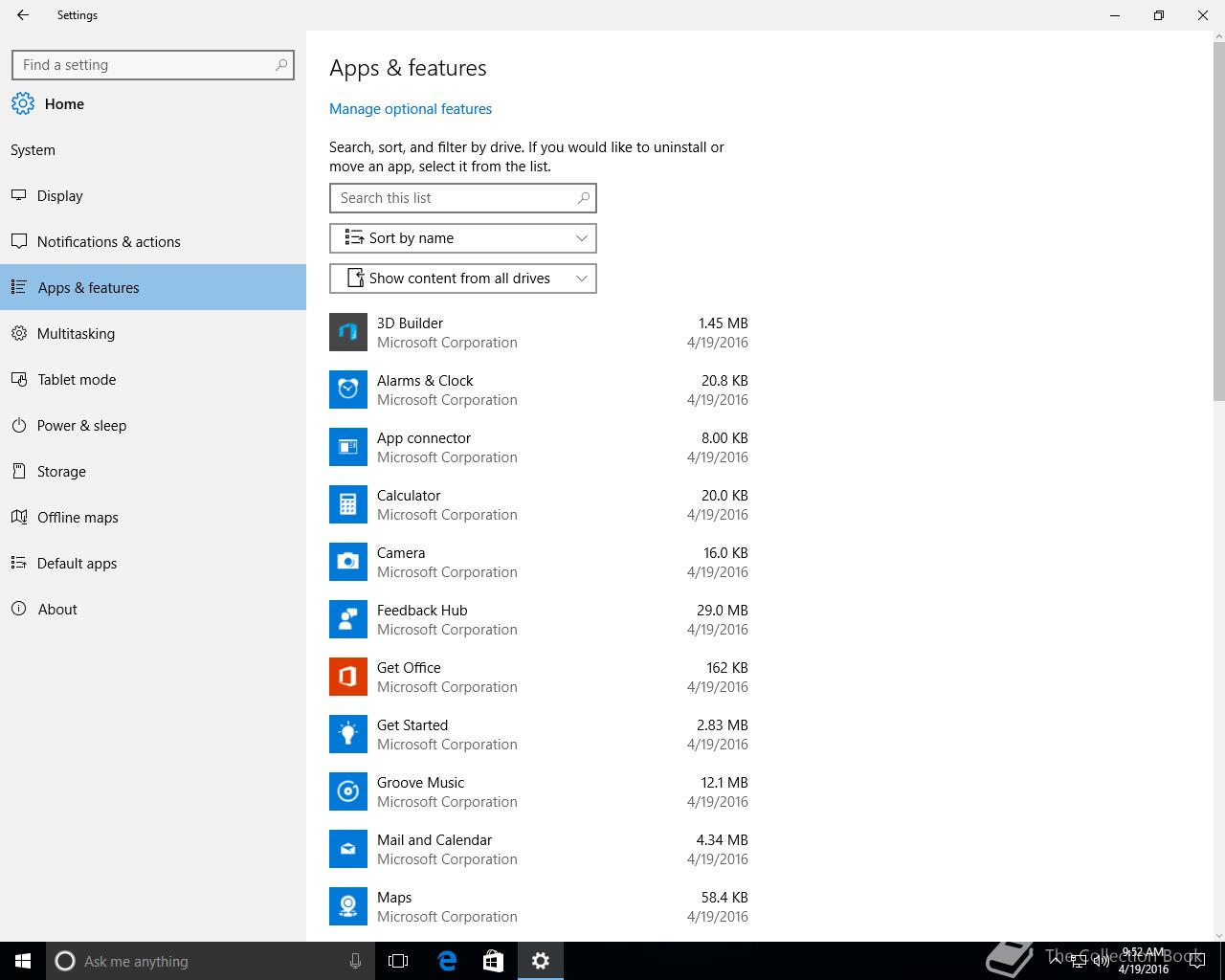Select the Camera app icon
Viewport: 1225px width, 980px height.
click(x=348, y=562)
